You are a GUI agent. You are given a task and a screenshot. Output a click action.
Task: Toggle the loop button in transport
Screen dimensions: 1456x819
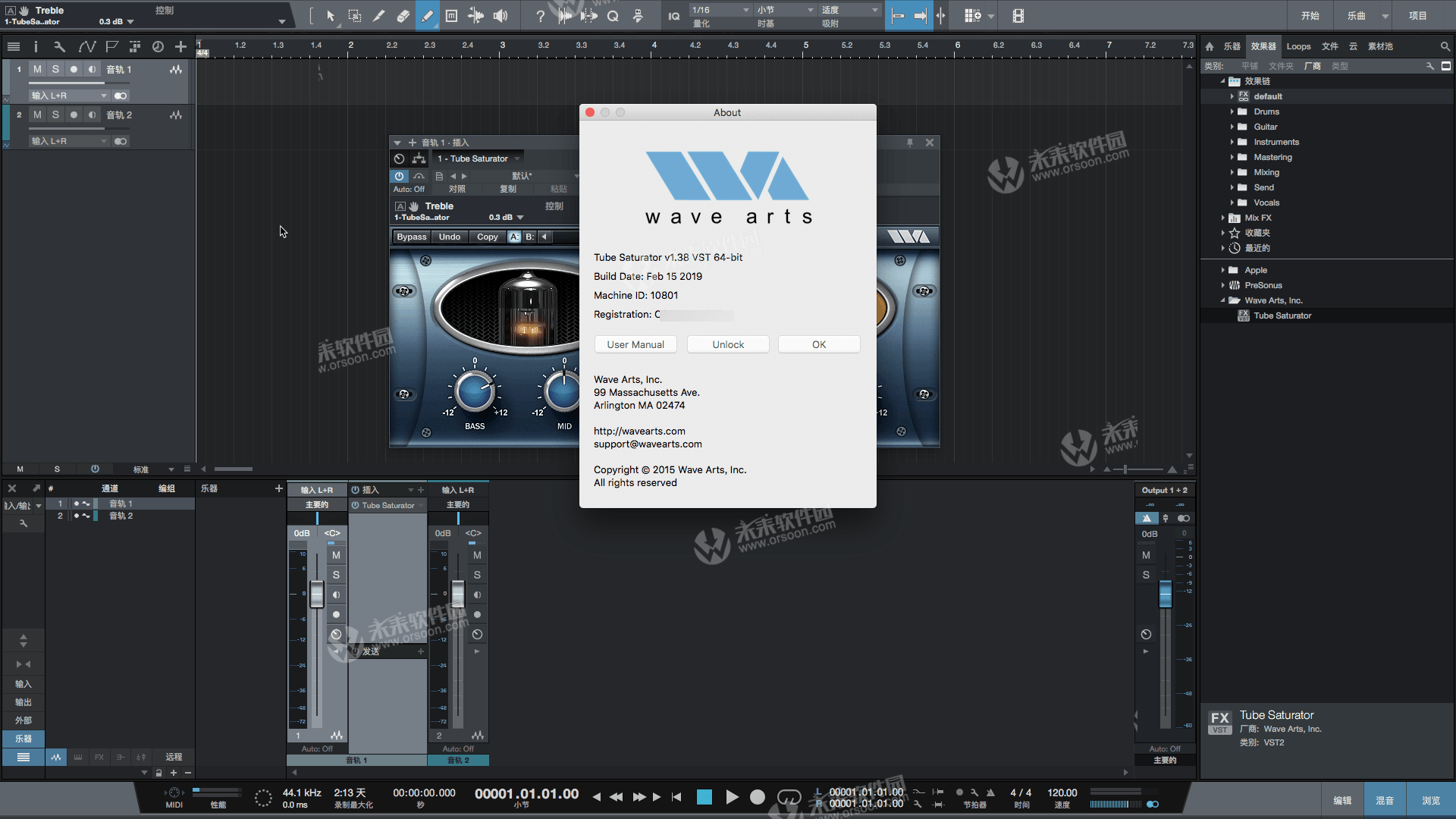click(789, 797)
